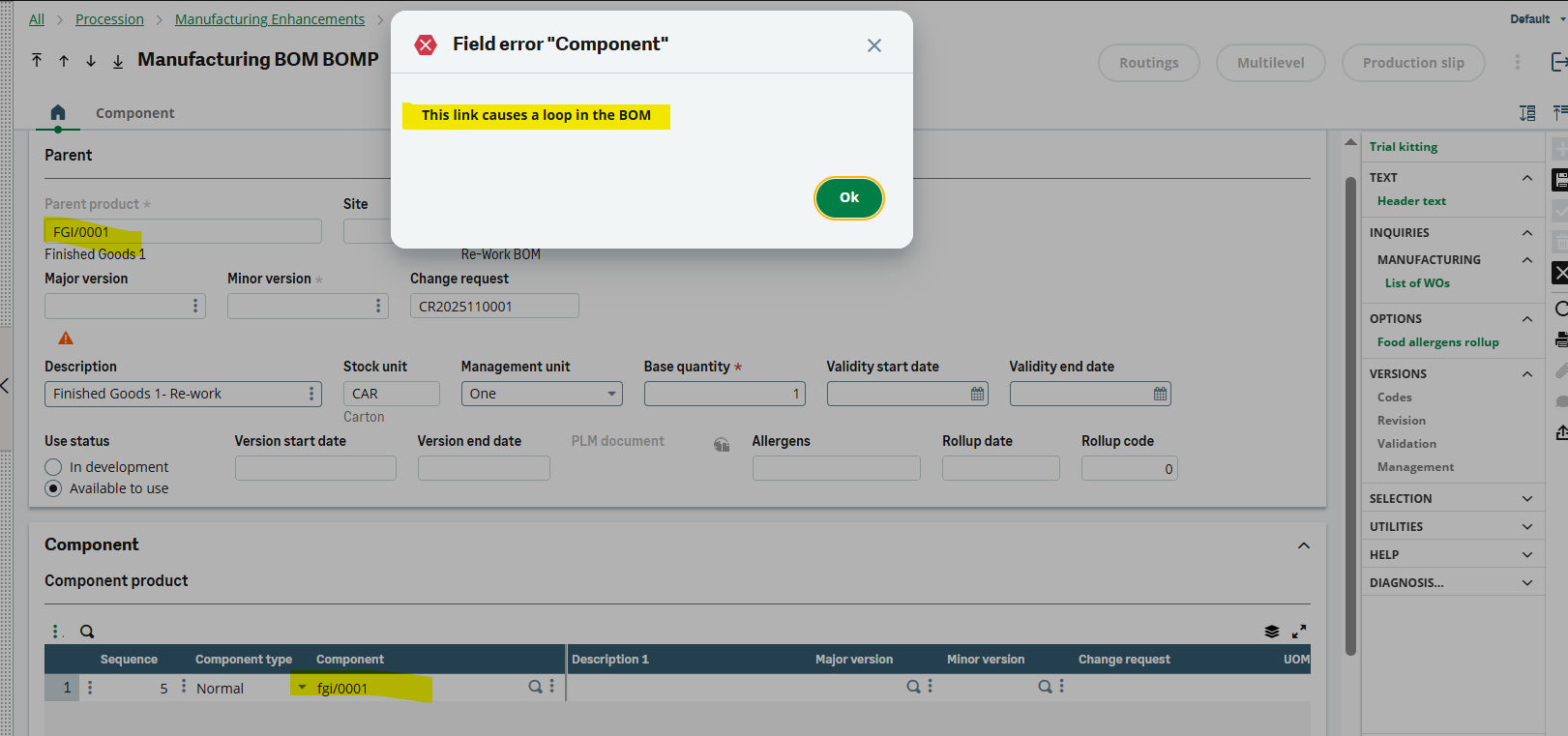Expand the DIAGNOSIS panel section
This screenshot has width=1568, height=736.
1527,583
